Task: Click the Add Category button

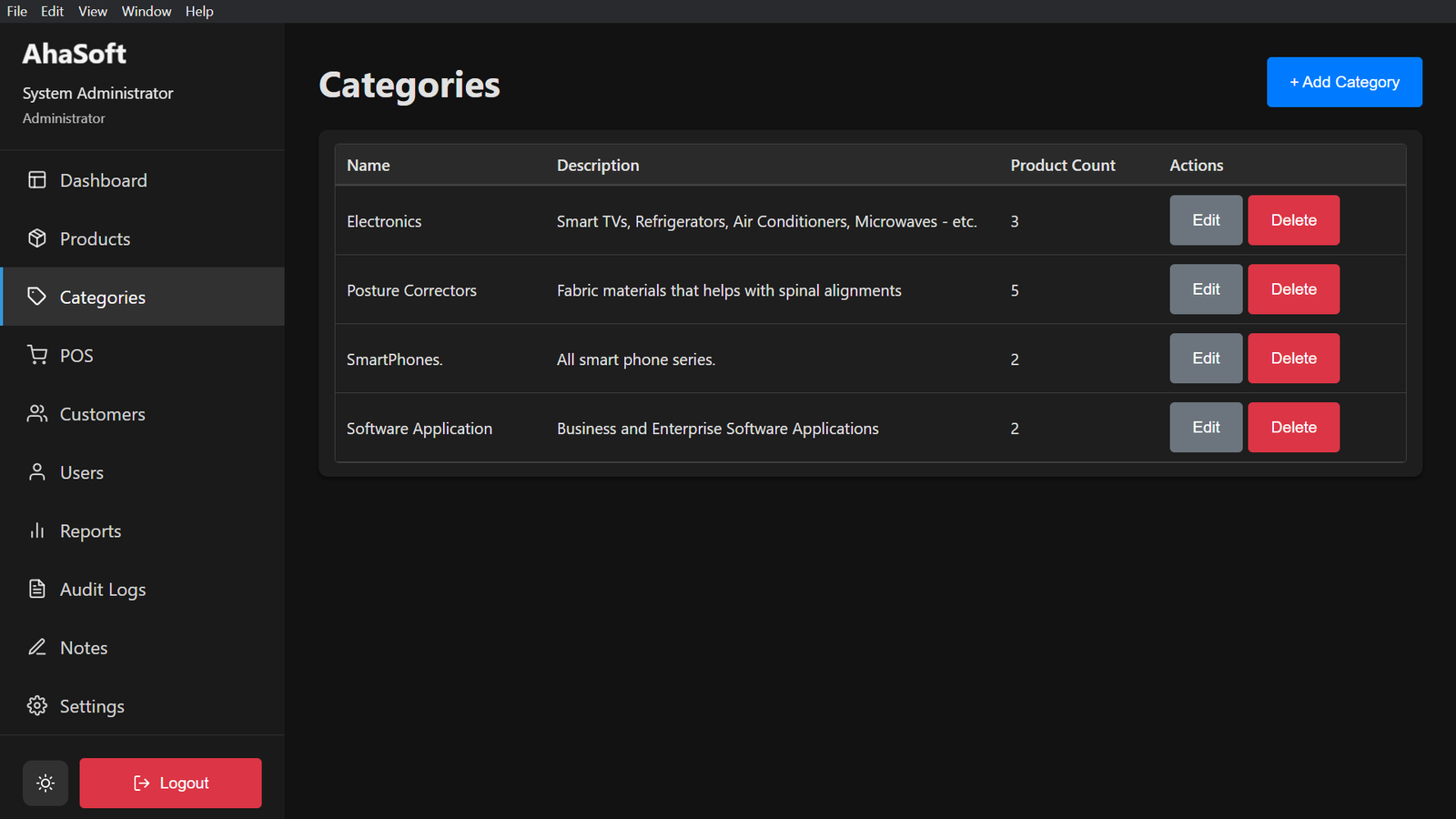Action: click(x=1344, y=82)
